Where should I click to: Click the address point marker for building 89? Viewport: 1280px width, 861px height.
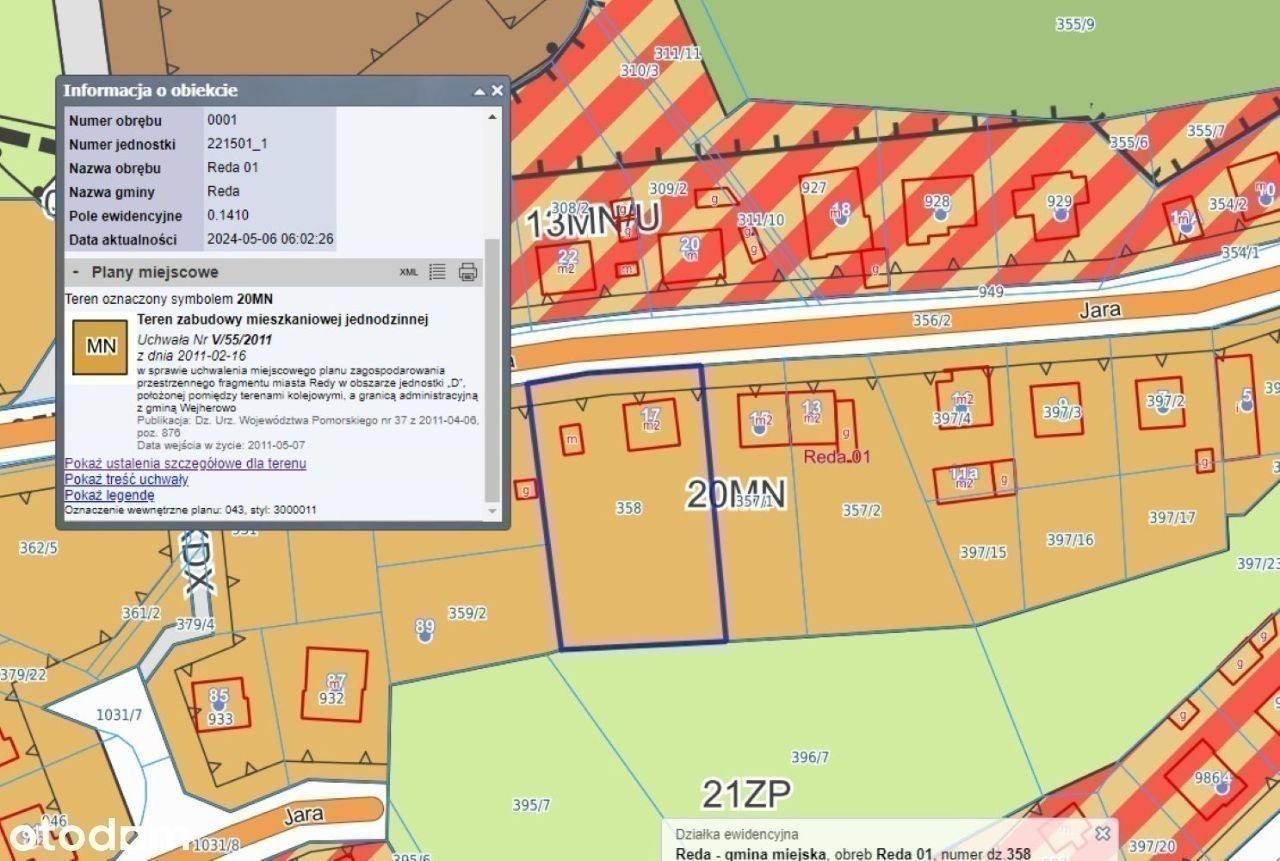(425, 633)
